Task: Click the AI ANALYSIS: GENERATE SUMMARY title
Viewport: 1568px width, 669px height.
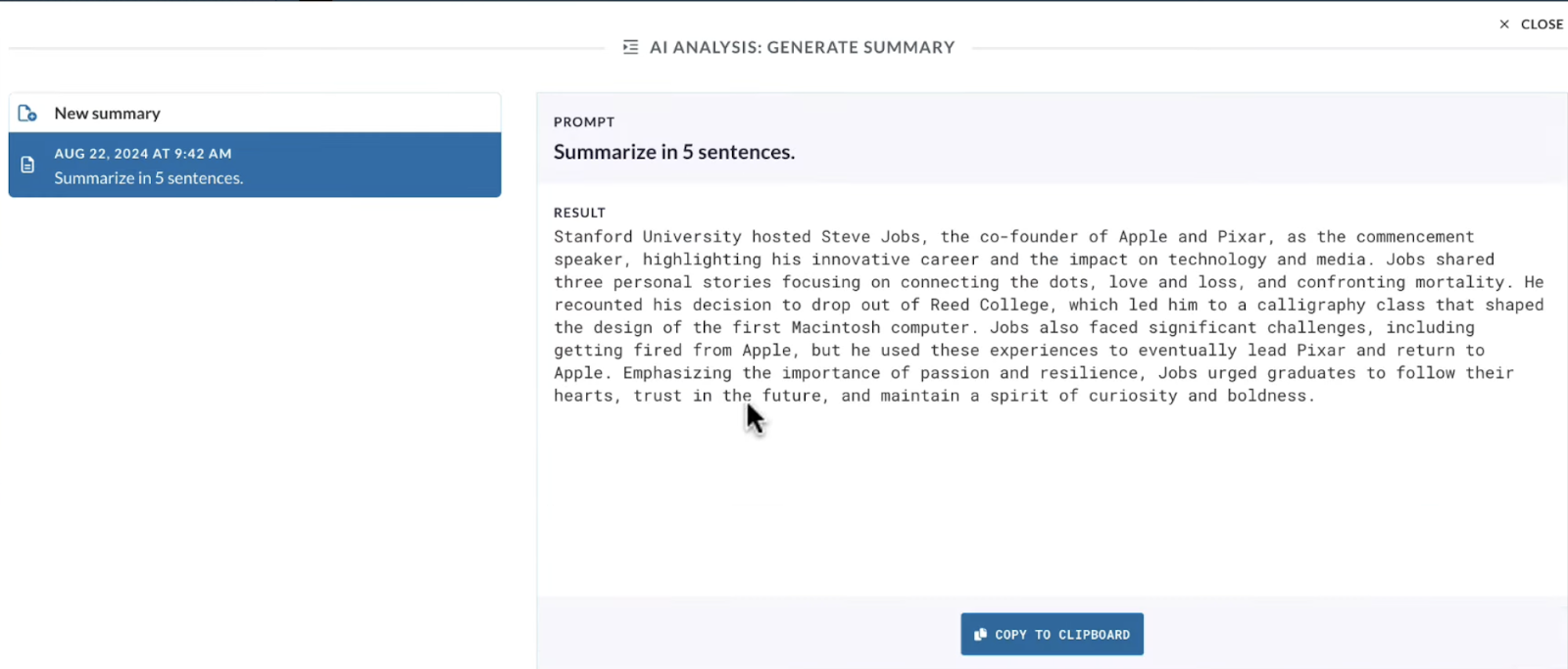Action: (x=802, y=46)
